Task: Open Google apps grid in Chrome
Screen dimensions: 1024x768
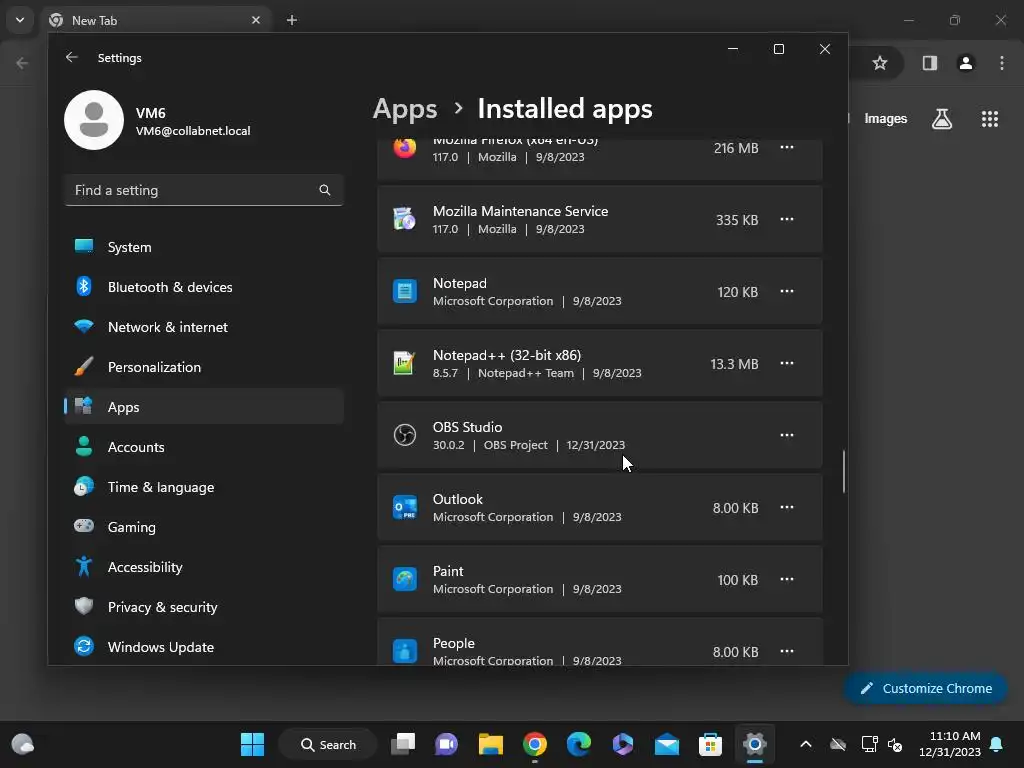Action: pos(990,119)
